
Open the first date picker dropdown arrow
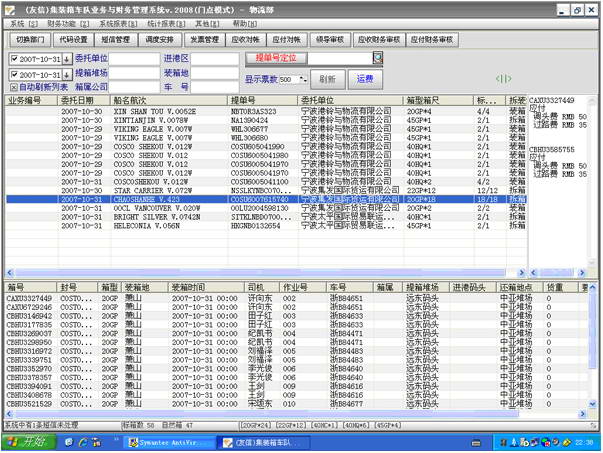point(67,59)
